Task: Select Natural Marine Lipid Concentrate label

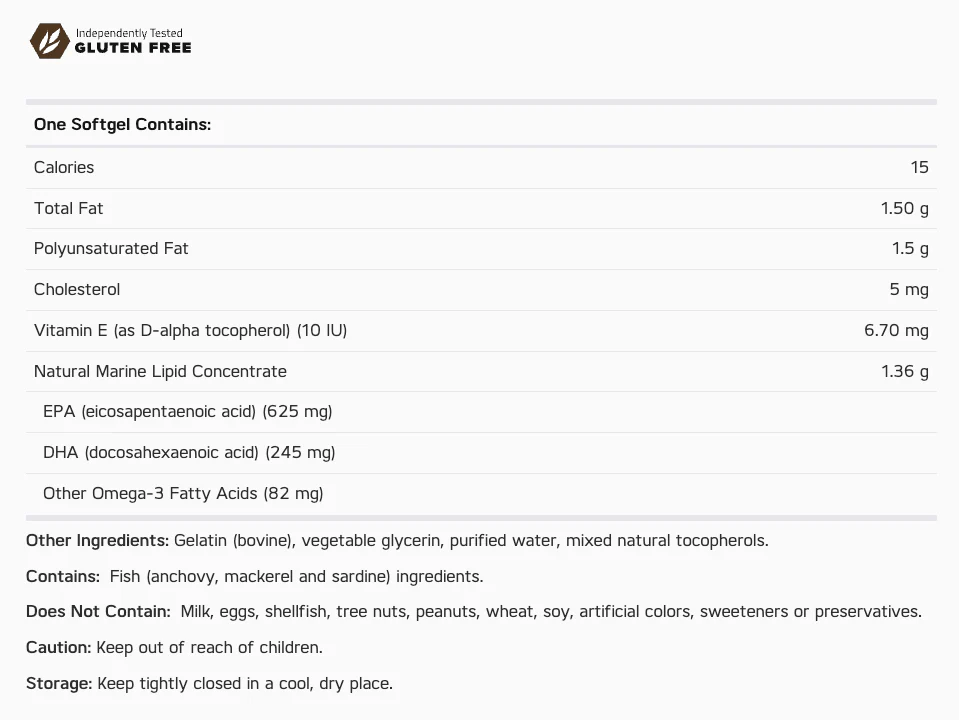Action: pyautogui.click(x=160, y=371)
